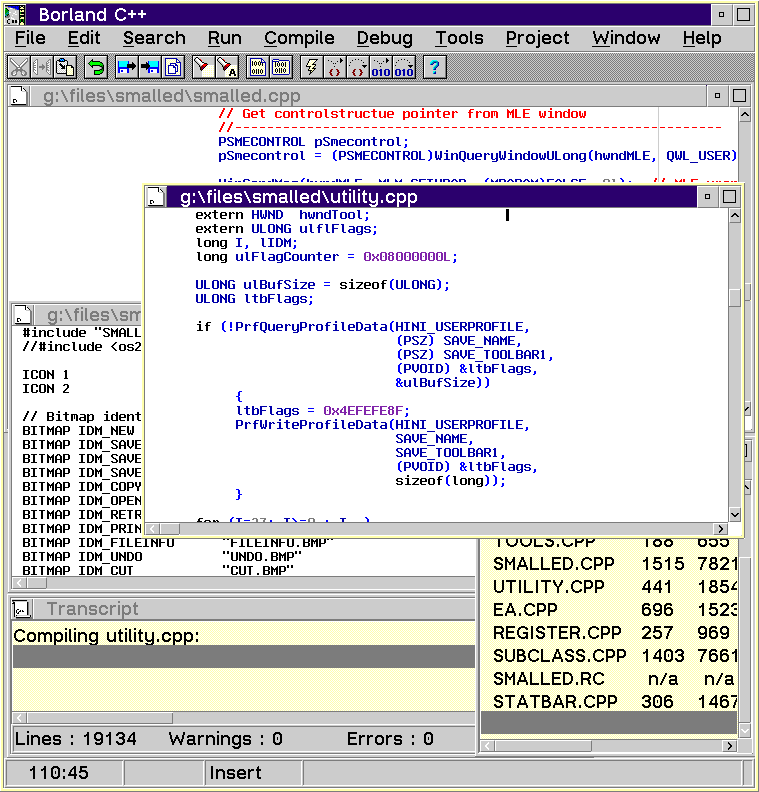Open the Compile menu
Viewport: 759px width, 792px height.
299,38
